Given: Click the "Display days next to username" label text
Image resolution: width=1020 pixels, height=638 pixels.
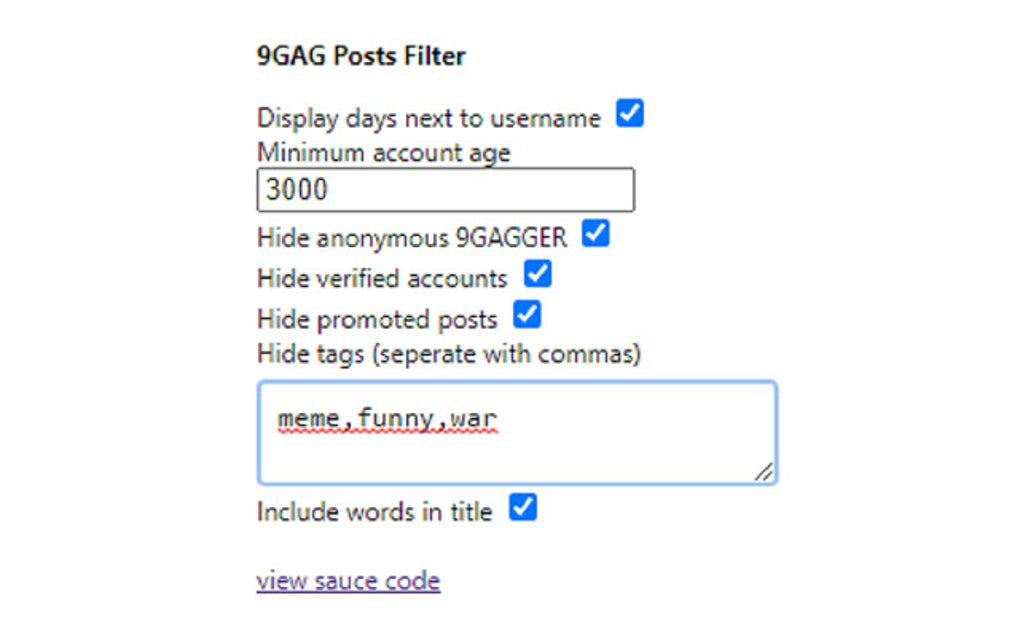Looking at the screenshot, I should (x=430, y=117).
